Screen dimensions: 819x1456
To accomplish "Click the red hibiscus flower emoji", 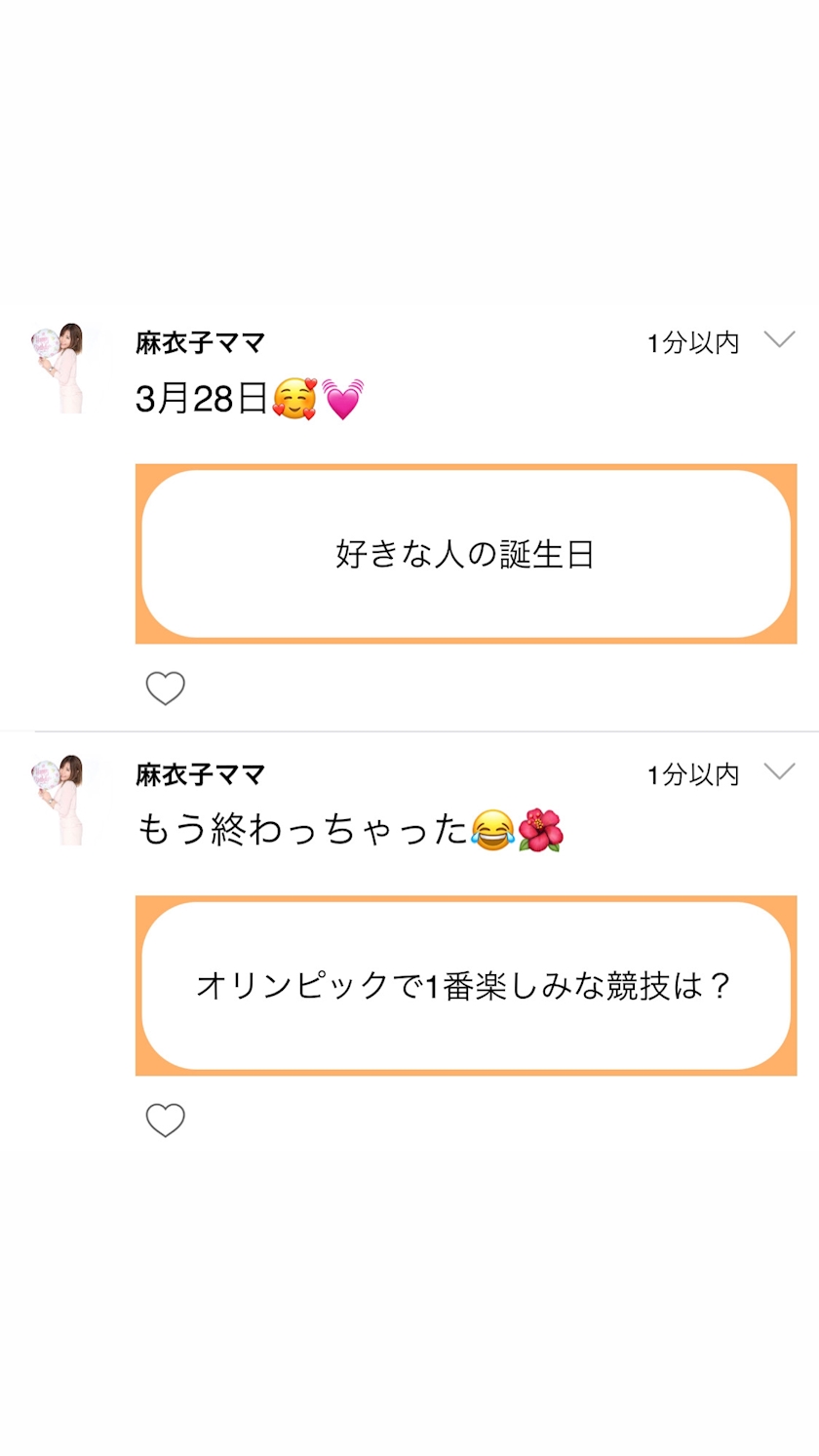I will point(540,831).
